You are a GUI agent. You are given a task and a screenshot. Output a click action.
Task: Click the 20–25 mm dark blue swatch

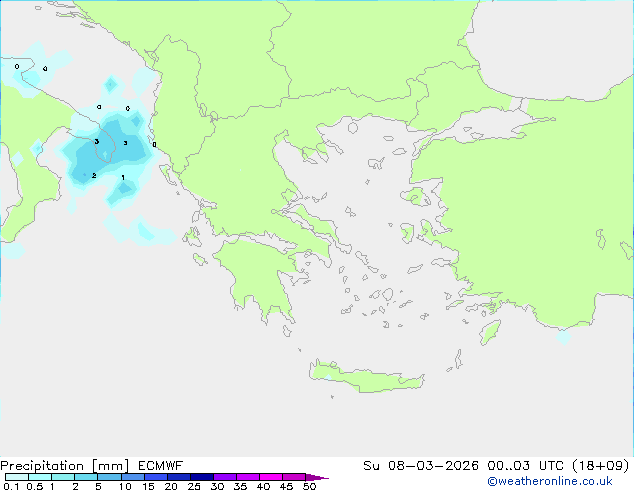pyautogui.click(x=178, y=477)
